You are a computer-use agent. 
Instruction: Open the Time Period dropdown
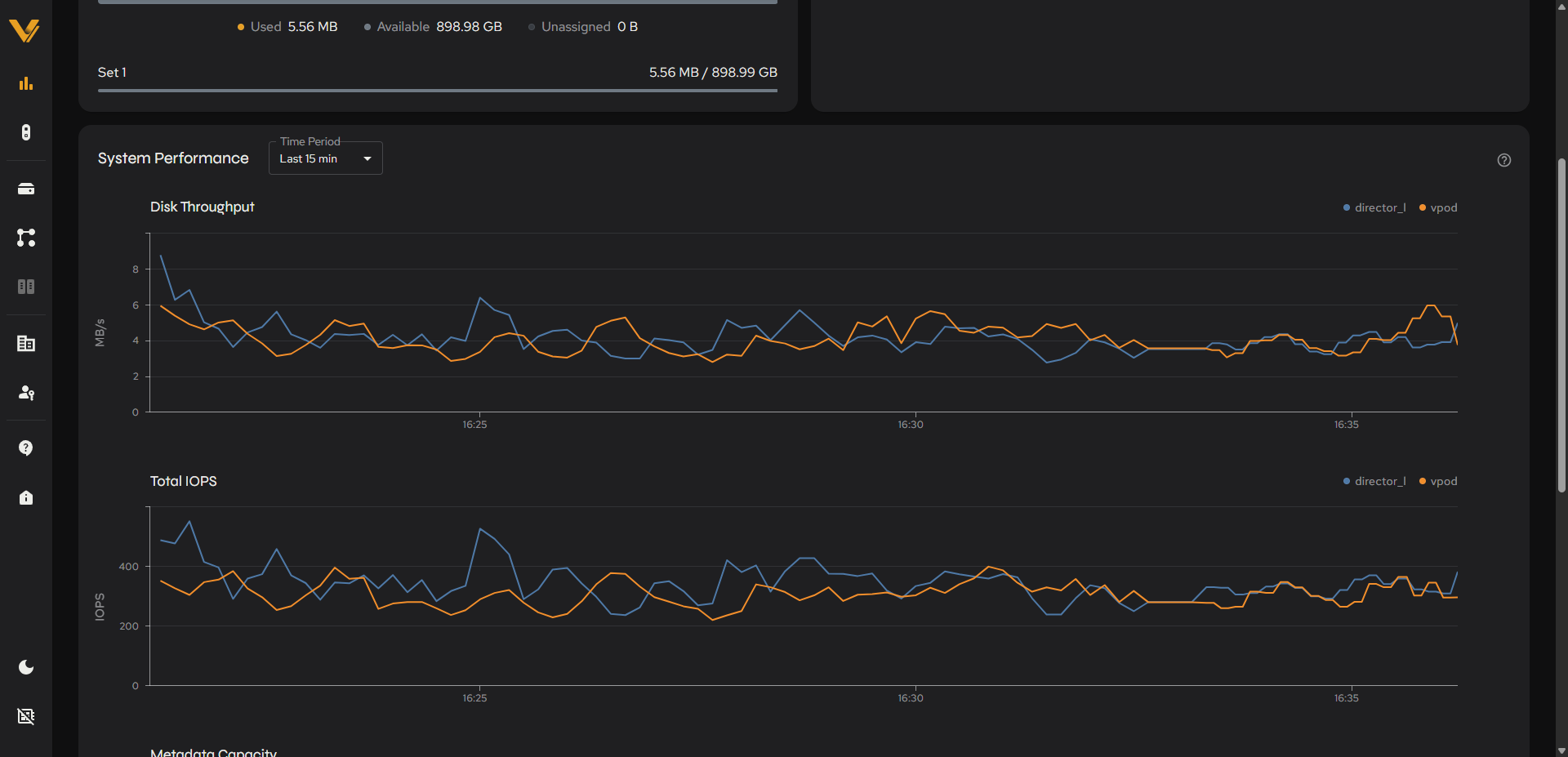(326, 158)
